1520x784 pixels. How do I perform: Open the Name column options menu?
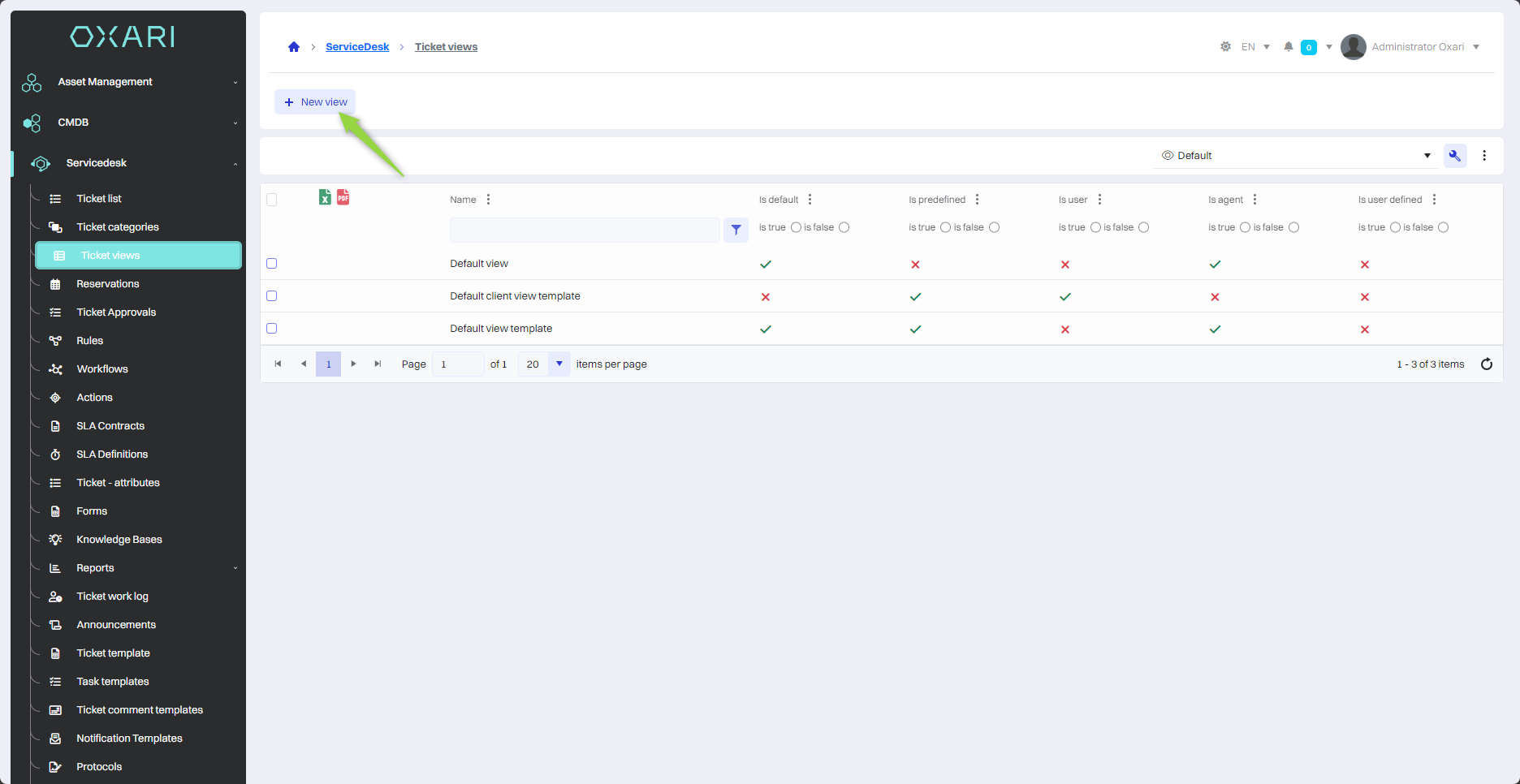tap(488, 200)
